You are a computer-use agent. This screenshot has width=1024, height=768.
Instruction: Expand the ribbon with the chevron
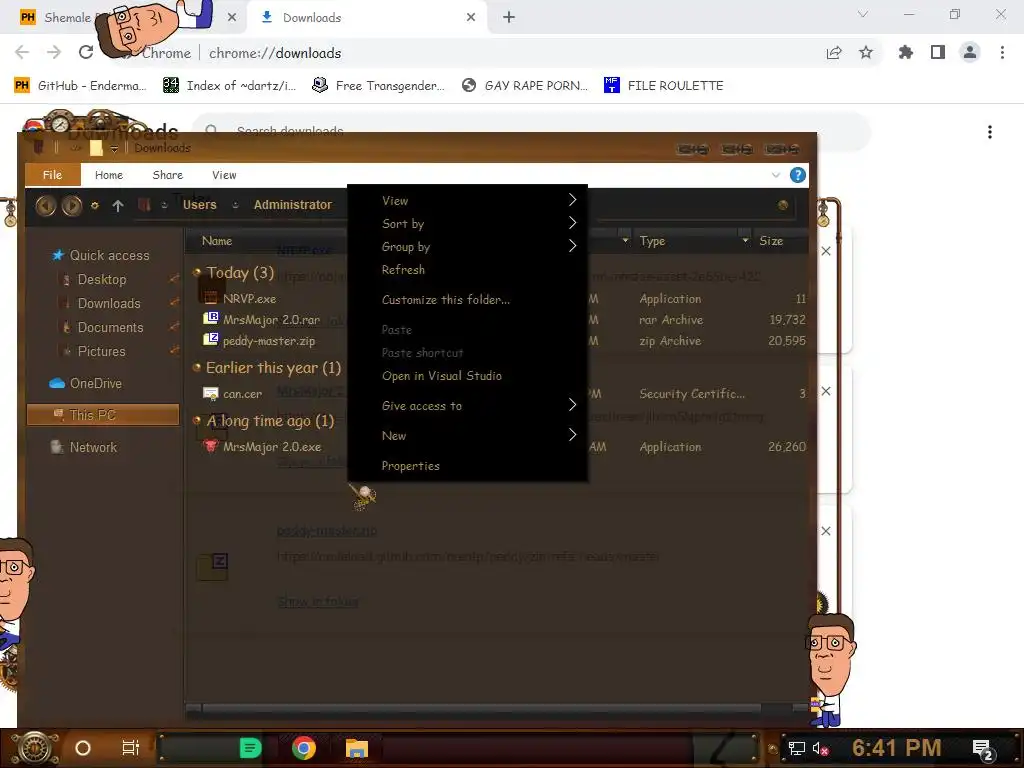point(776,175)
